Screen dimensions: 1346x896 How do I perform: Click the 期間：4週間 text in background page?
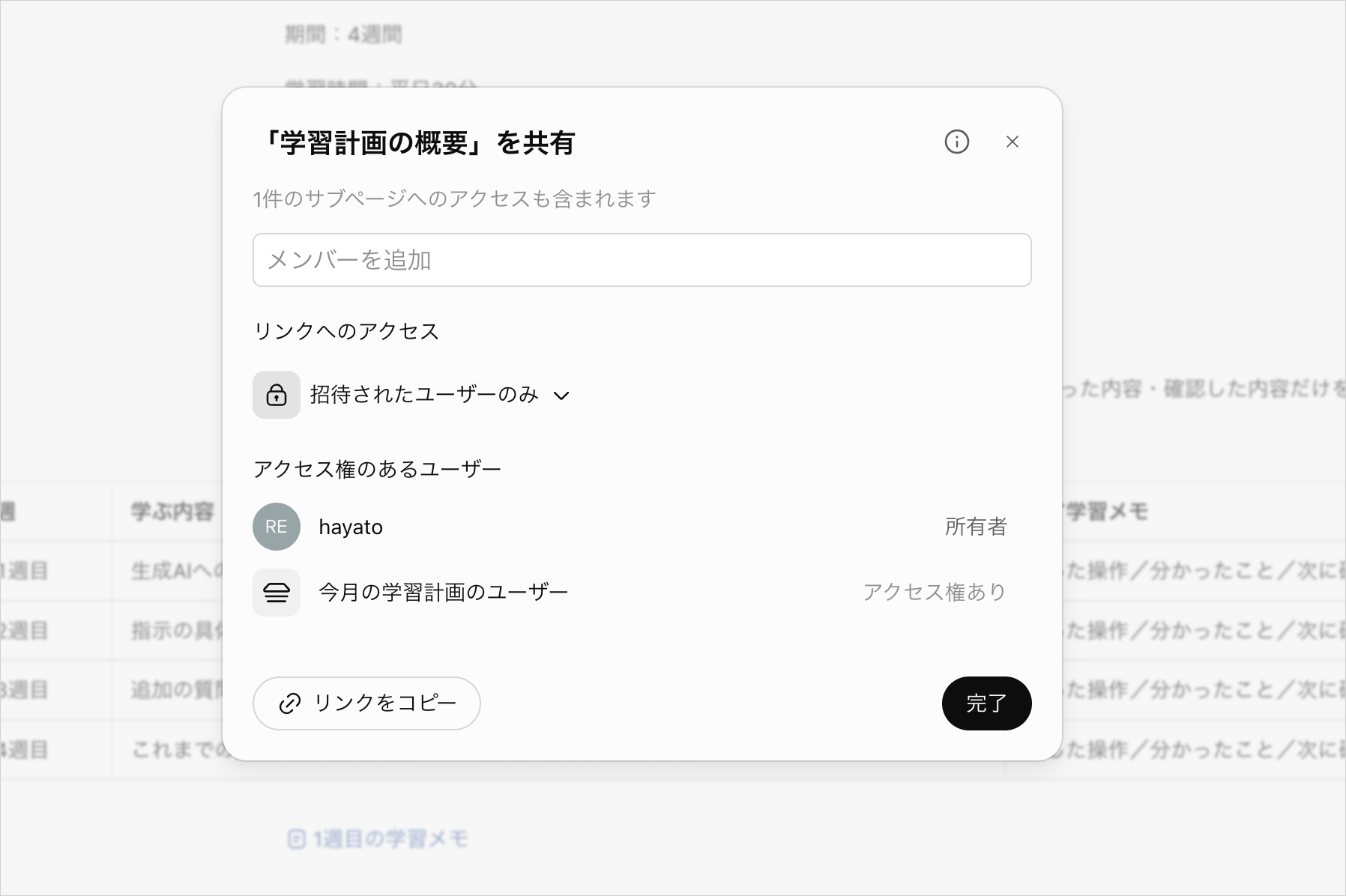[343, 34]
